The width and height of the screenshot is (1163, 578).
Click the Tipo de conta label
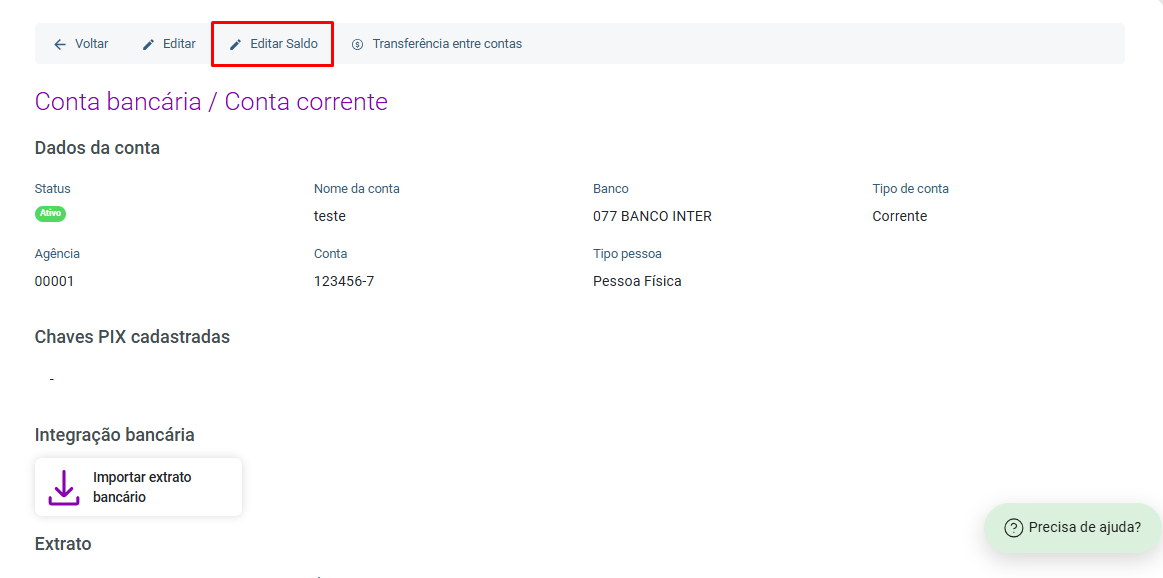tap(911, 188)
